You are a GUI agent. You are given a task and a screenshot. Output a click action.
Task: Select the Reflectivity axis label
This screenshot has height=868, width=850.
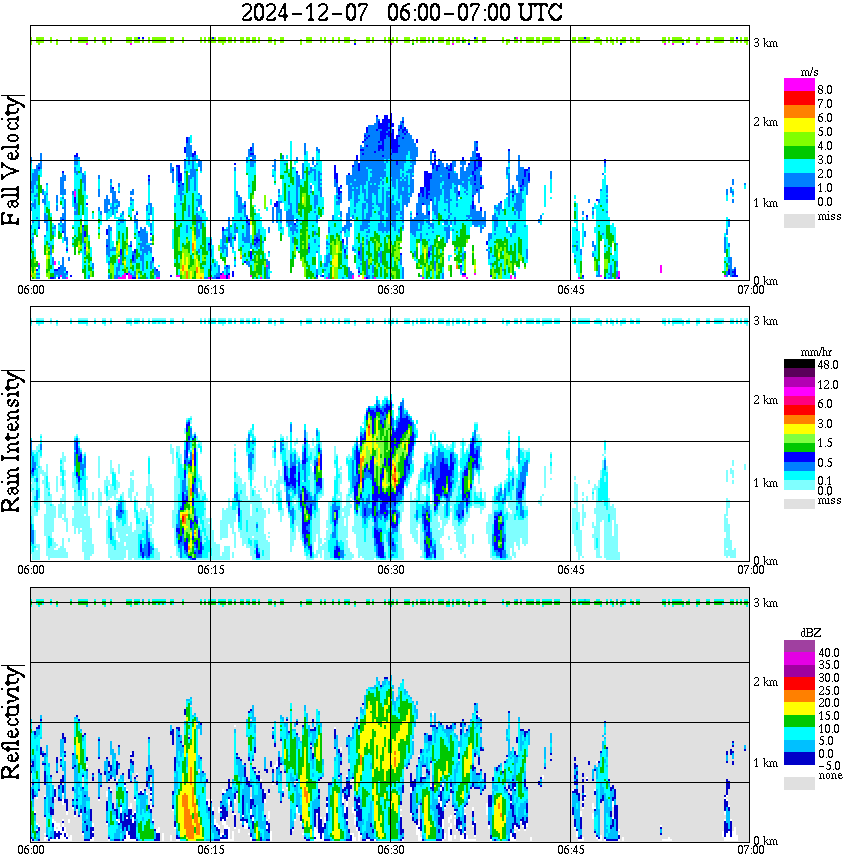click(12, 722)
